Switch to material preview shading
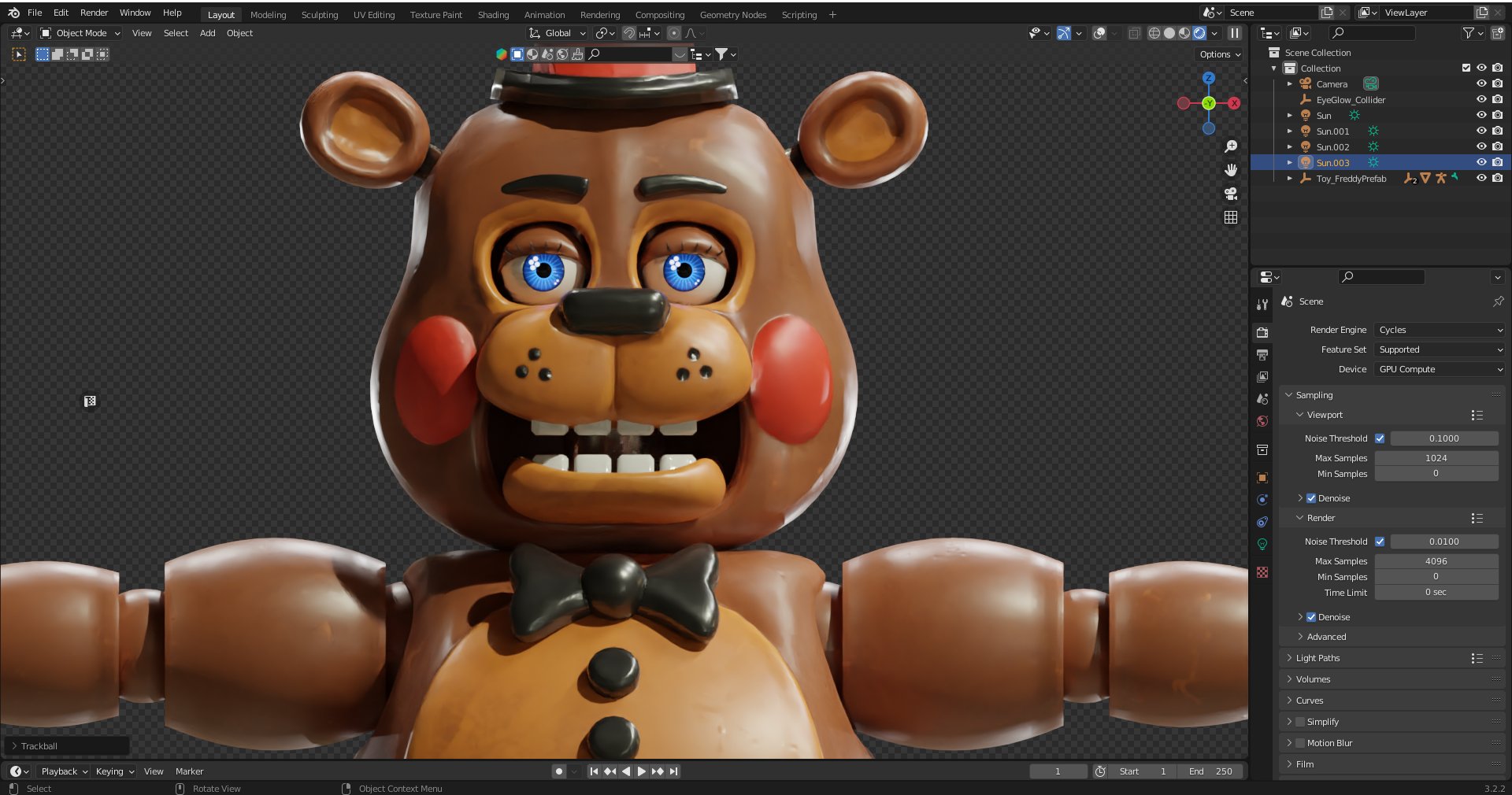 [x=1184, y=33]
